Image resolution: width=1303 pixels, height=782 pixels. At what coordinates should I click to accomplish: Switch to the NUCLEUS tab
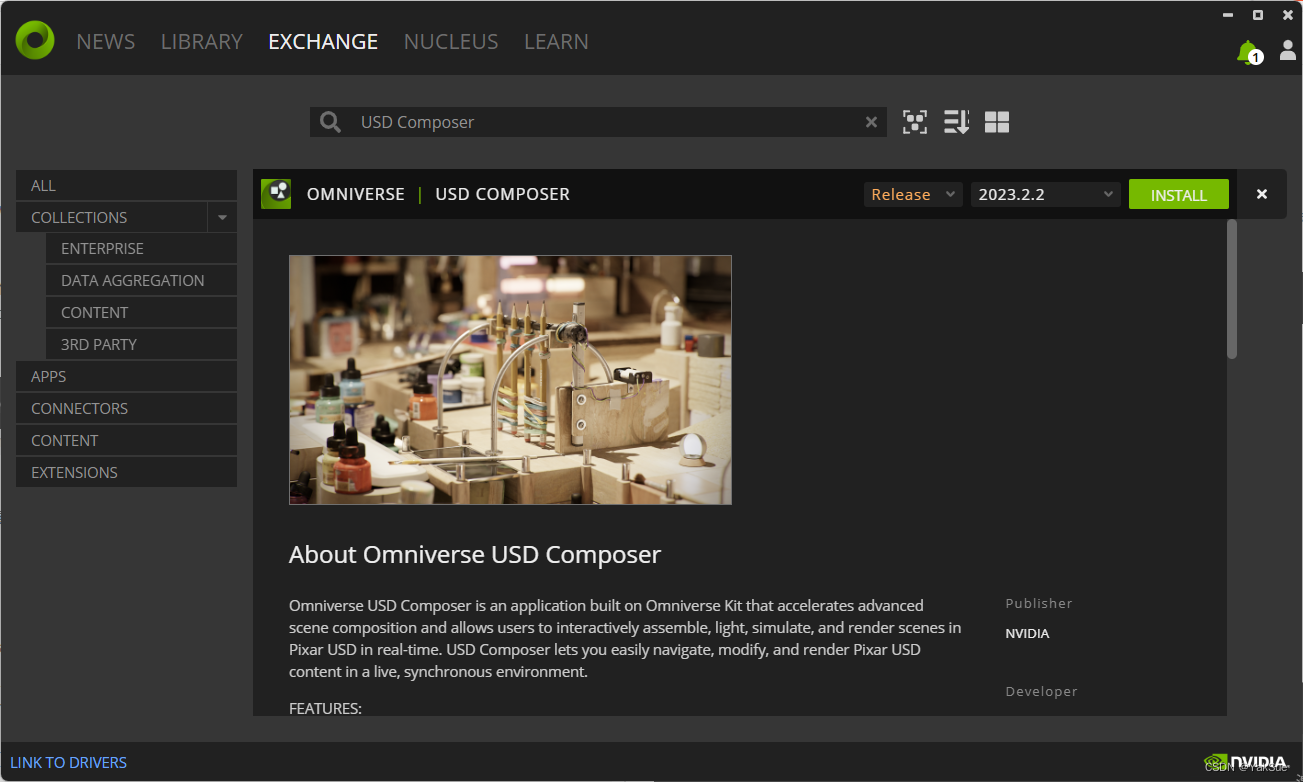tap(451, 41)
